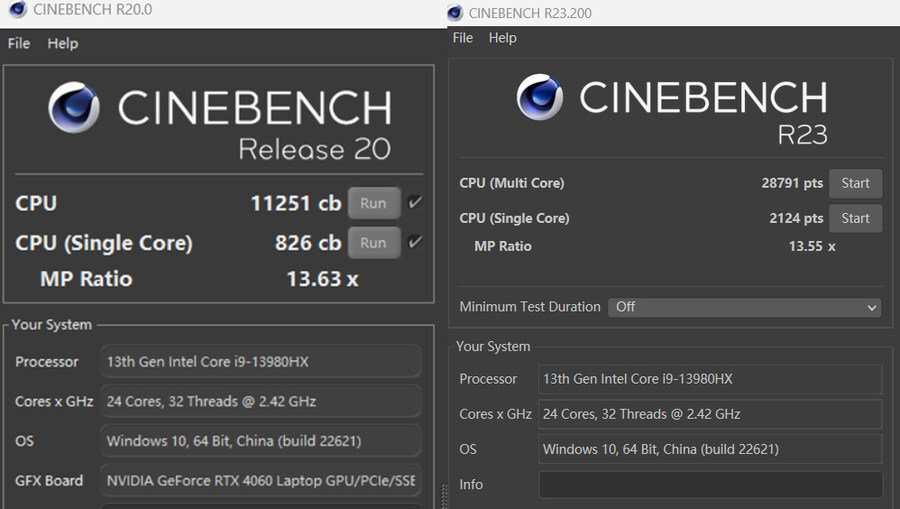Open the Help menu in Cinebench R23
This screenshot has width=900, height=509.
502,38
